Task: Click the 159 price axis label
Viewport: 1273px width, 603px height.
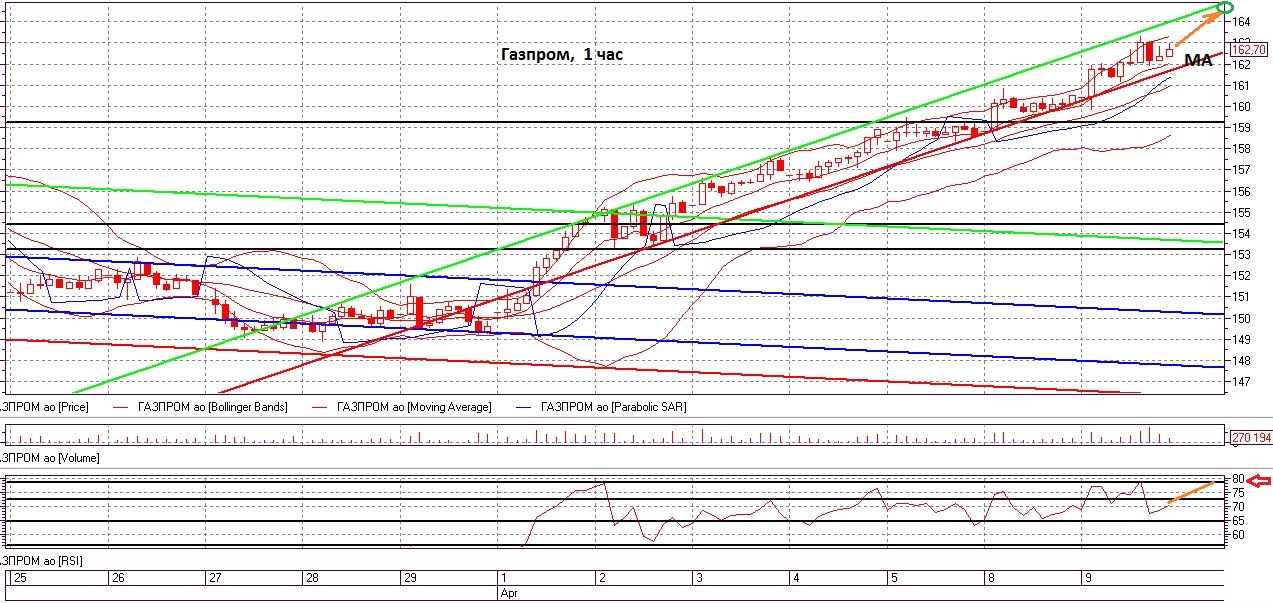Action: coord(1239,128)
